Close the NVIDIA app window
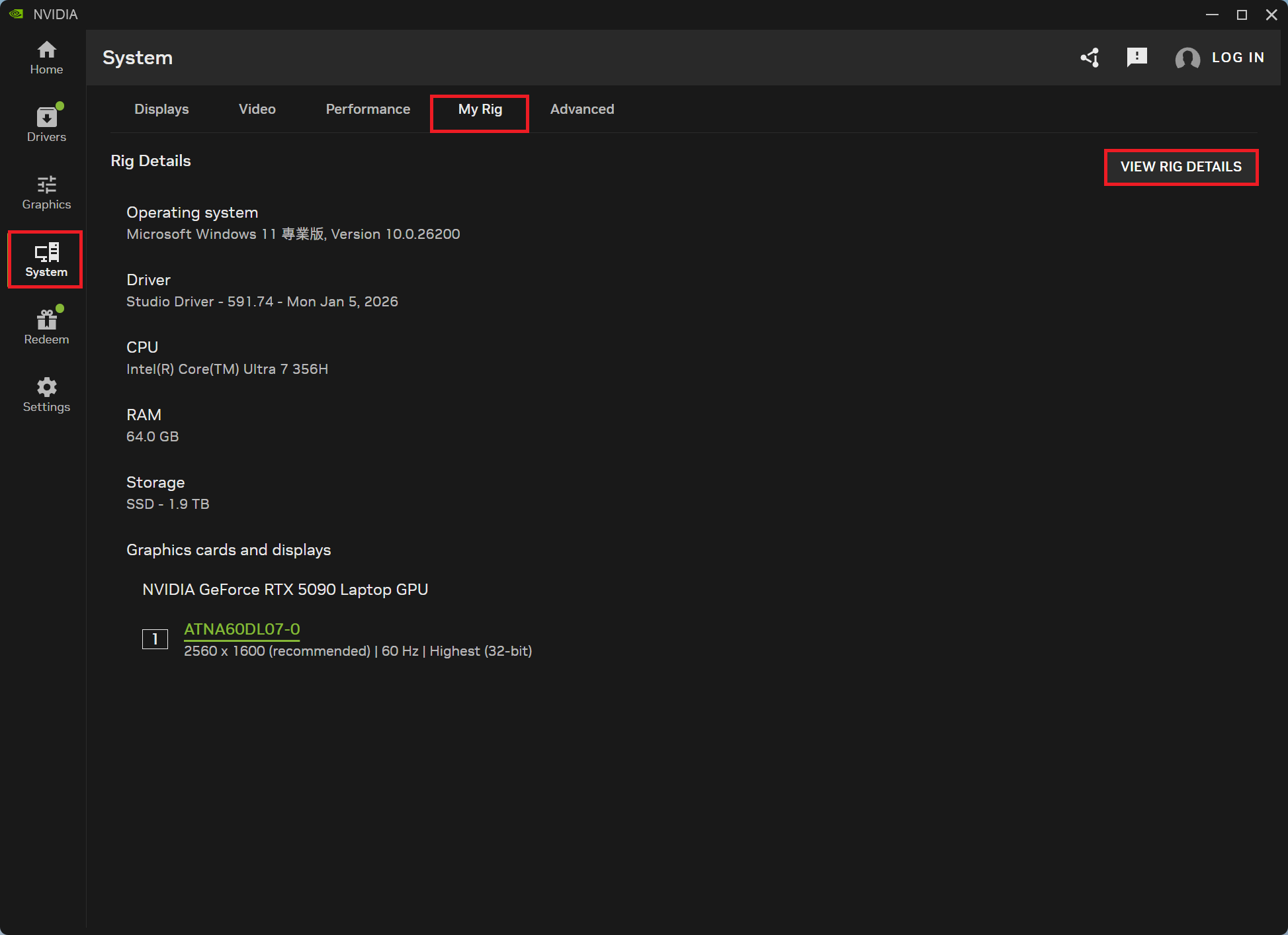Image resolution: width=1288 pixels, height=935 pixels. [1271, 15]
